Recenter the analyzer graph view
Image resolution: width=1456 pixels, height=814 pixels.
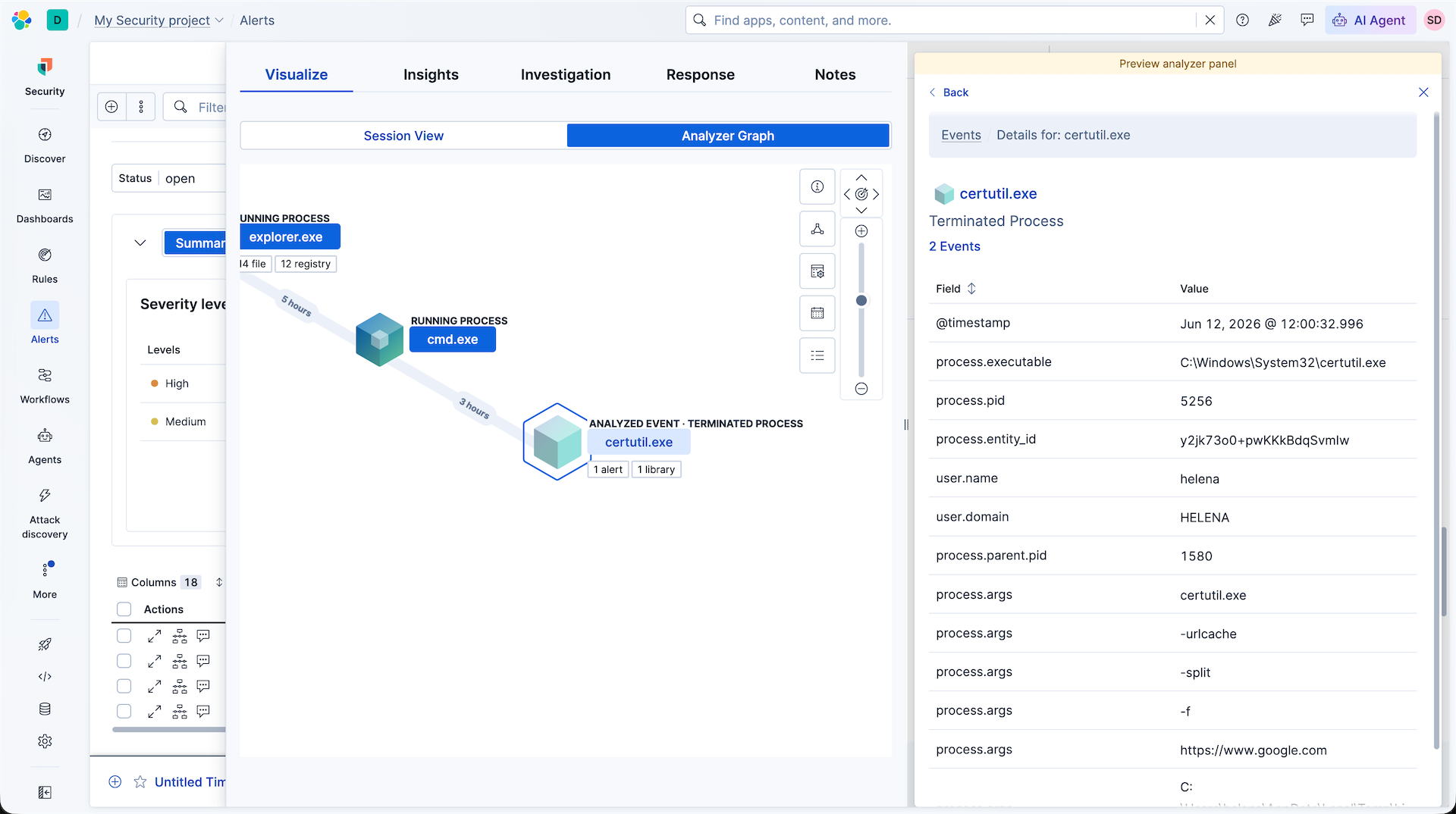coord(861,194)
